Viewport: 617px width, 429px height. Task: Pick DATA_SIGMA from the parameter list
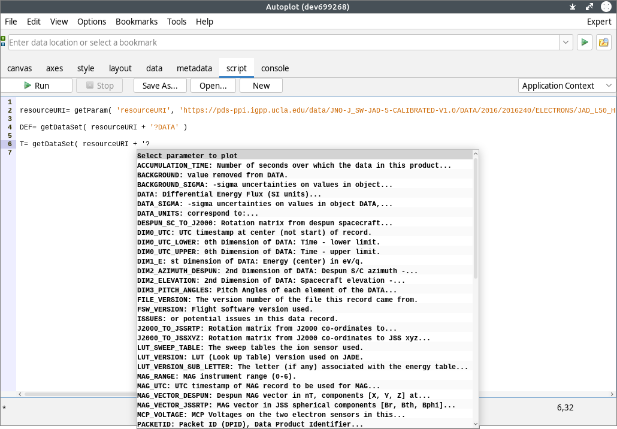pos(305,203)
